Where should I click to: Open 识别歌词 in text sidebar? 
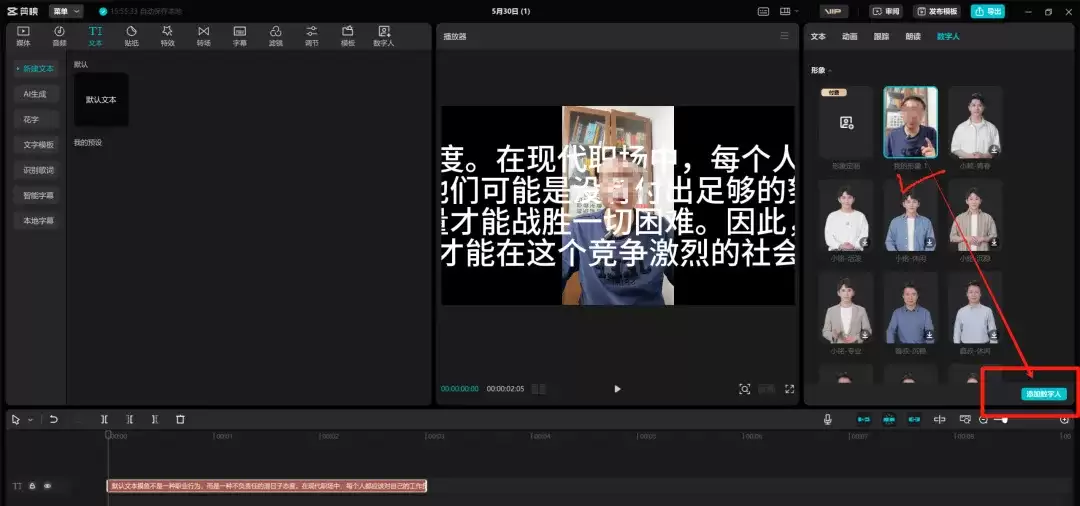click(36, 170)
